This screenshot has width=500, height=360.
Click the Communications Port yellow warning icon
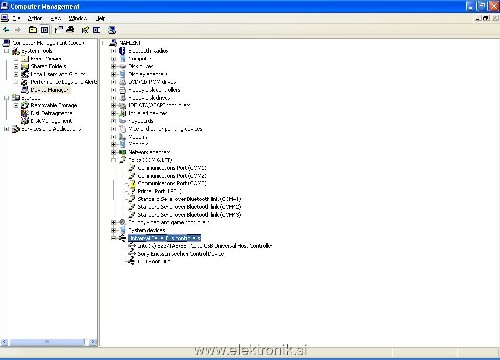tap(132, 183)
